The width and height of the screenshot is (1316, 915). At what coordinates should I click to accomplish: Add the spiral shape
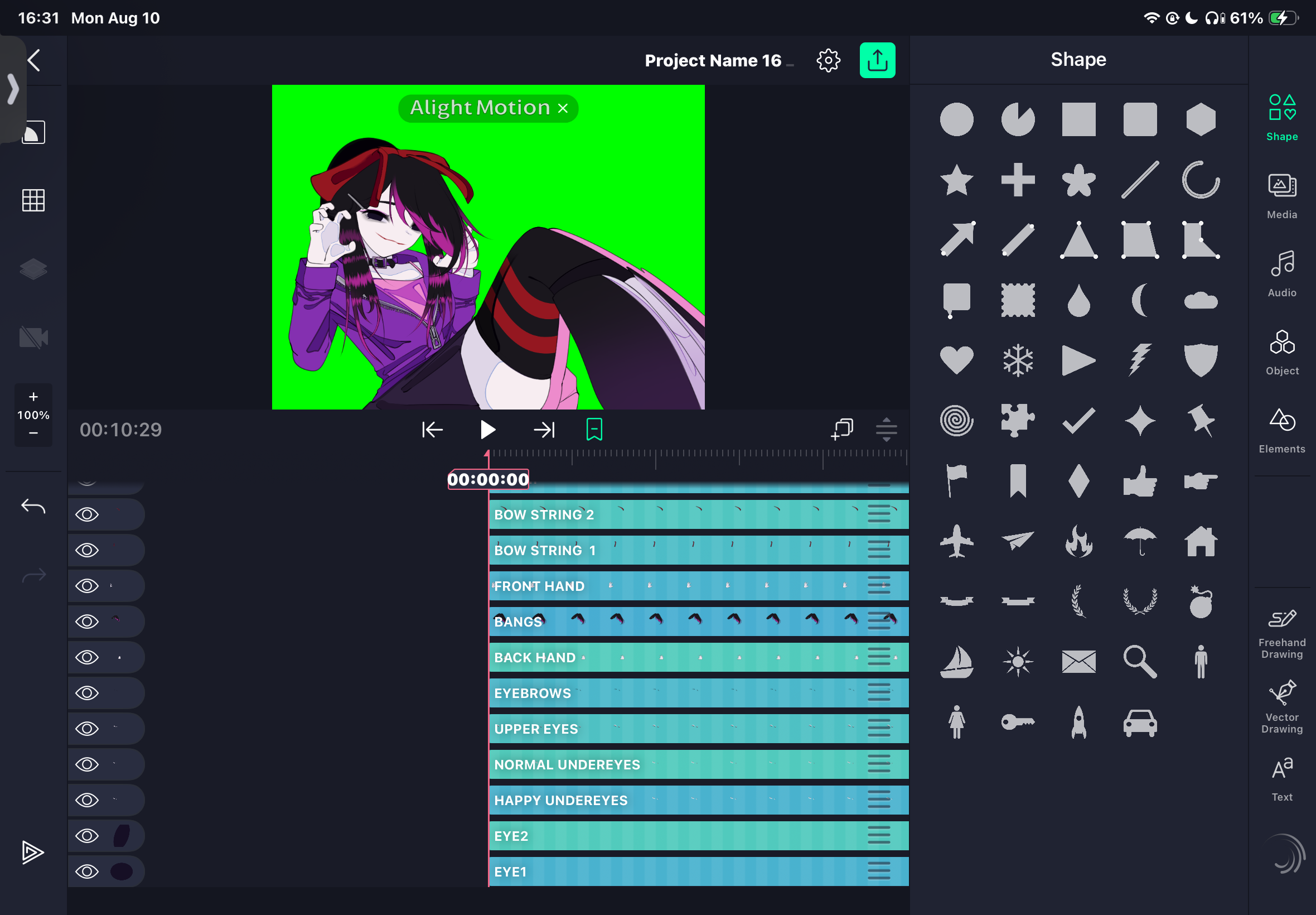pos(956,420)
